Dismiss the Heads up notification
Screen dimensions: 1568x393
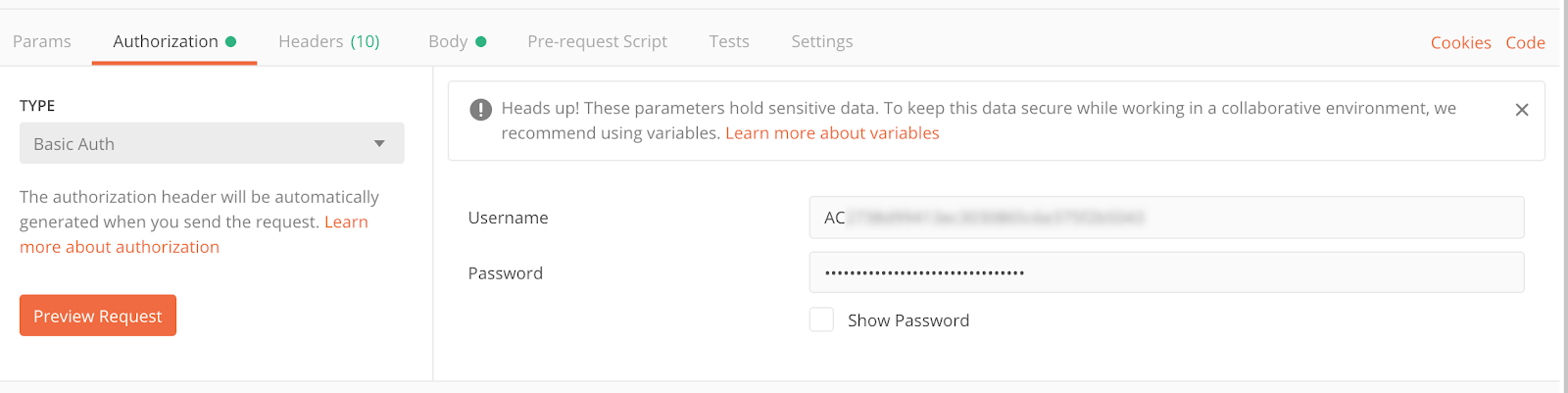(x=1521, y=110)
